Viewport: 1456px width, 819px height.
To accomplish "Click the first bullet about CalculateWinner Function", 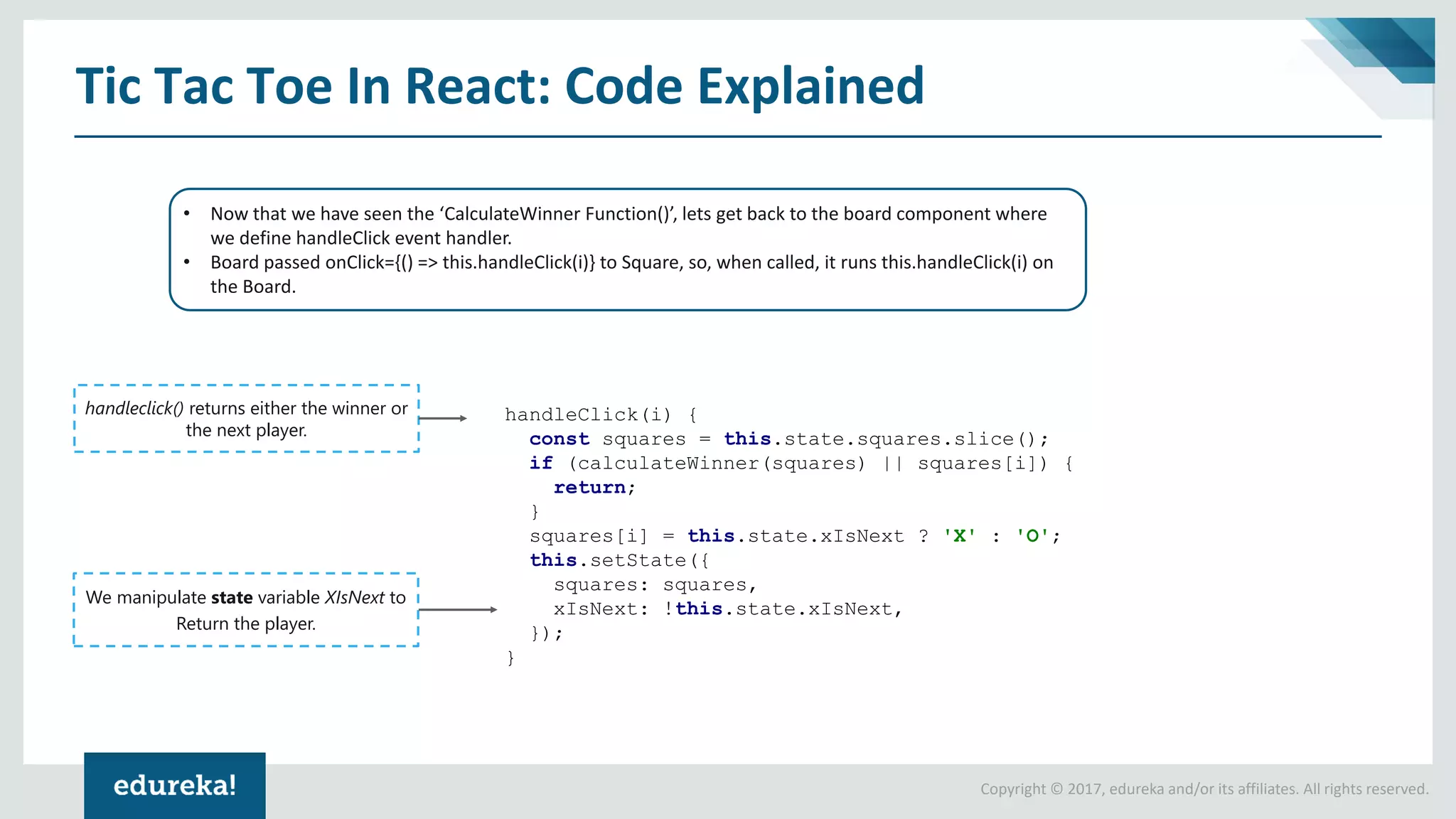I will [628, 225].
